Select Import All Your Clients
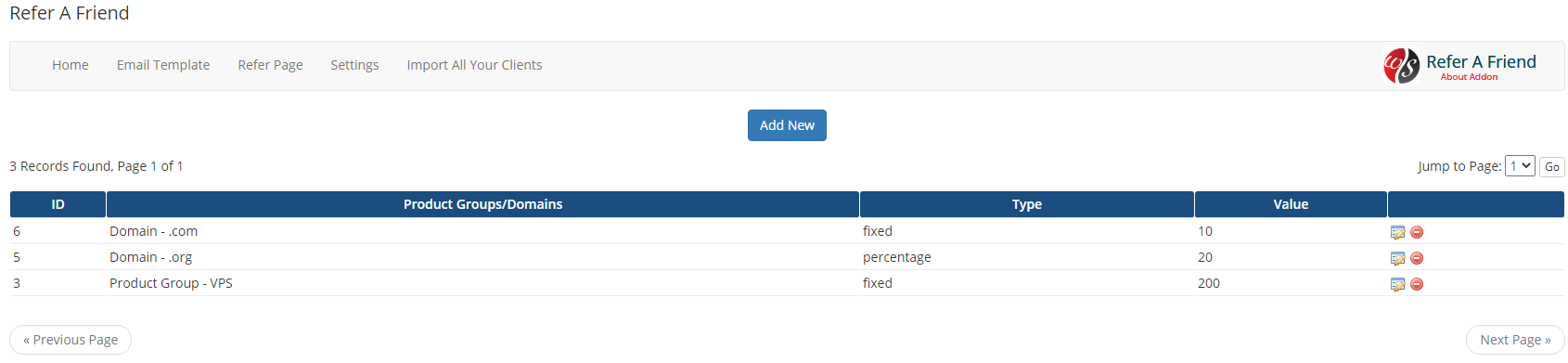The image size is (1568, 363). (x=474, y=65)
